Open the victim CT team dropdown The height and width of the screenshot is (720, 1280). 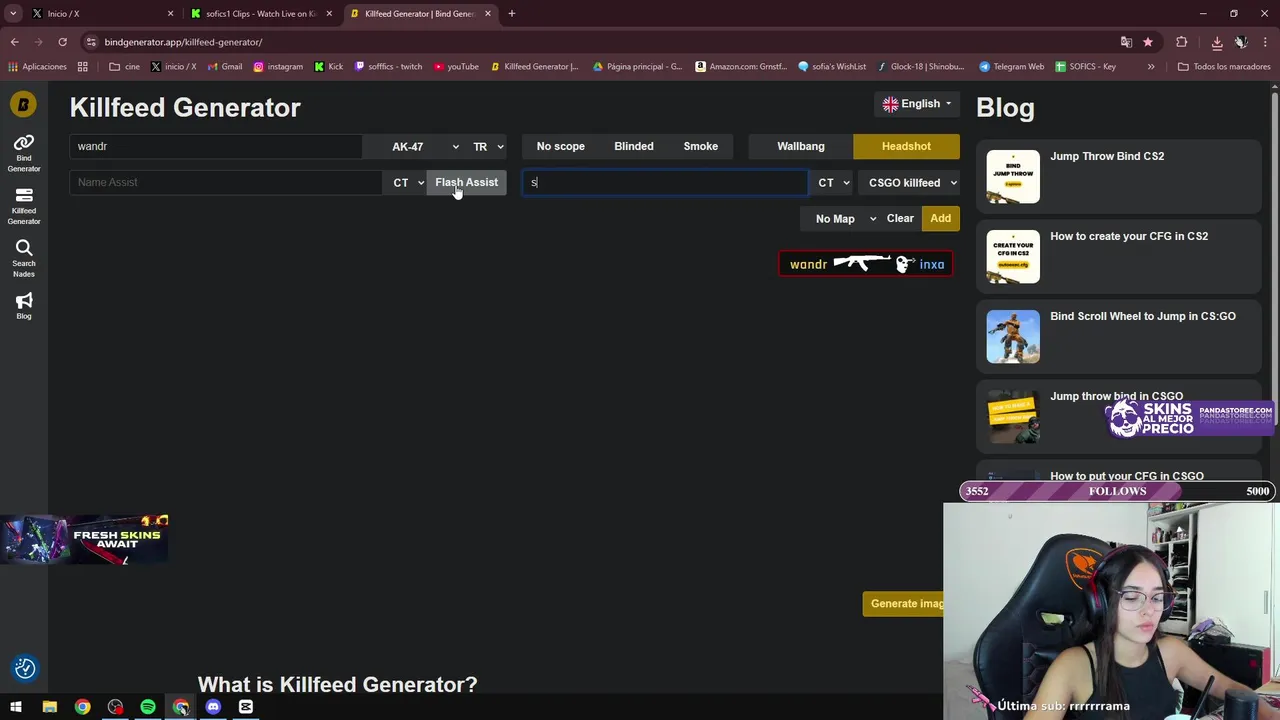tap(833, 183)
